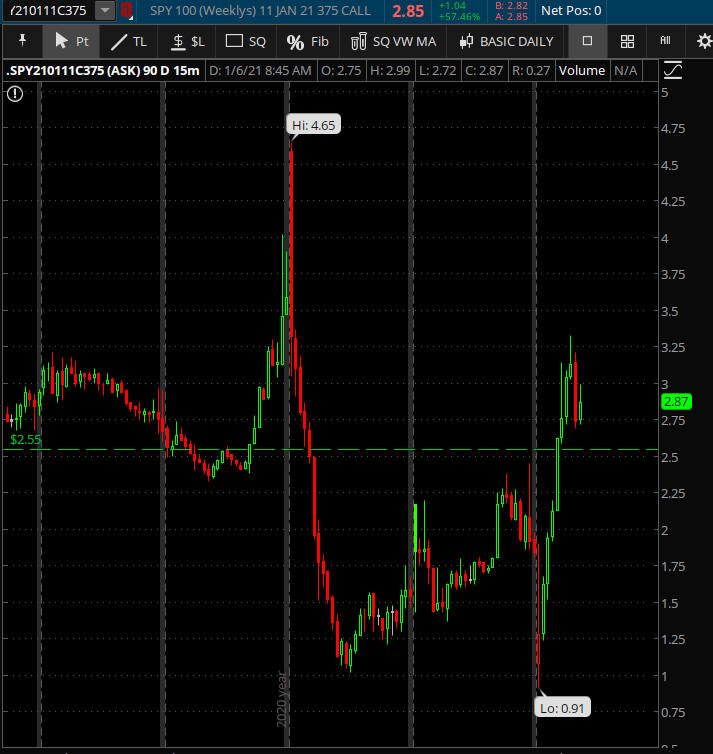713x754 pixels.
Task: Click the green 2.87 current price tag
Action: [676, 402]
